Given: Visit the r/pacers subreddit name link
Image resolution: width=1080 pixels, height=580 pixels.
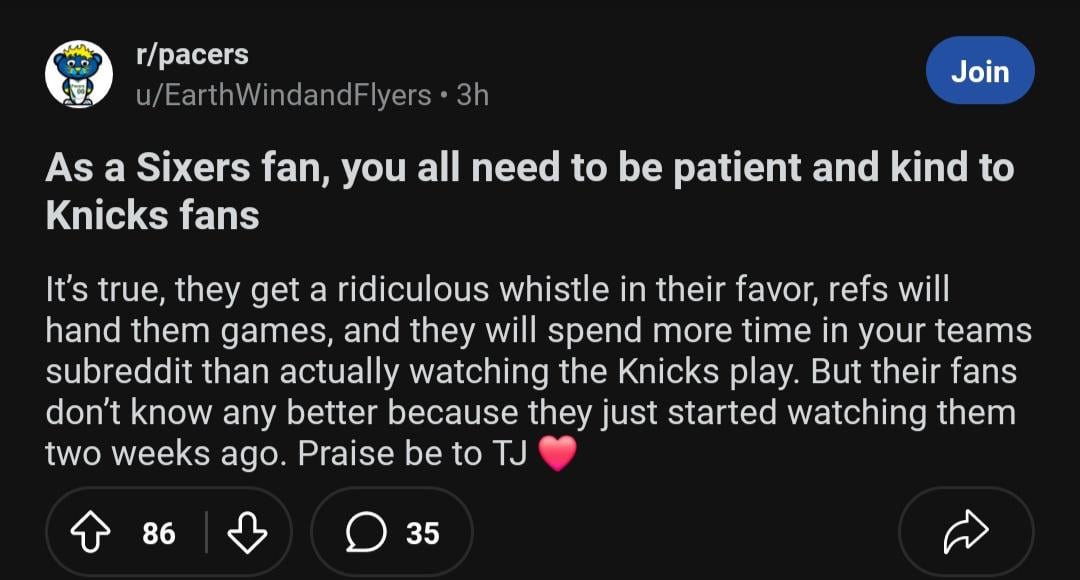Looking at the screenshot, I should 192,54.
